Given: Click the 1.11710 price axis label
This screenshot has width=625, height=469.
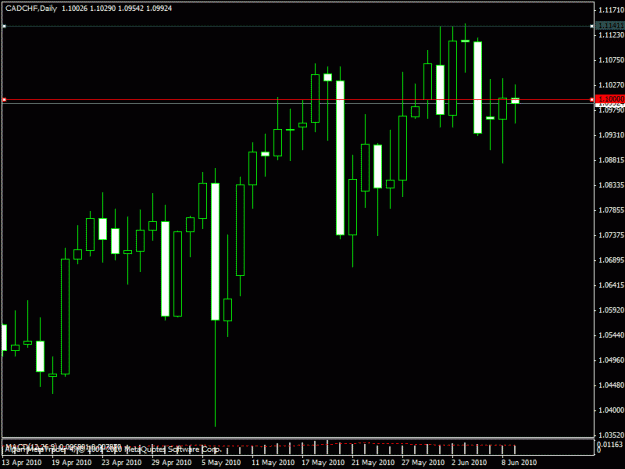Looking at the screenshot, I should click(611, 10).
